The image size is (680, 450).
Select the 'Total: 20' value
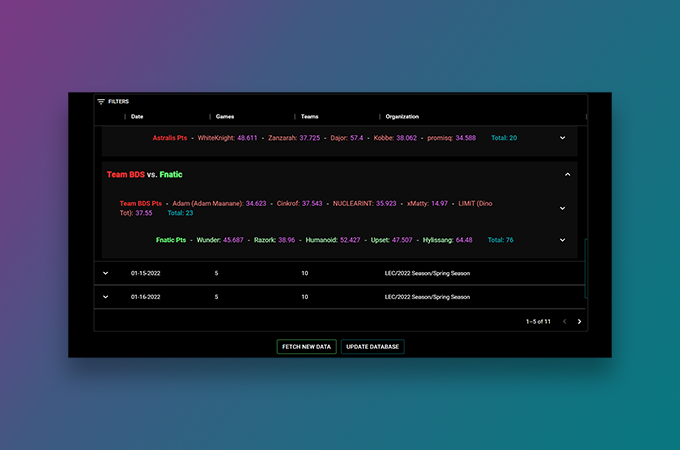tap(504, 138)
